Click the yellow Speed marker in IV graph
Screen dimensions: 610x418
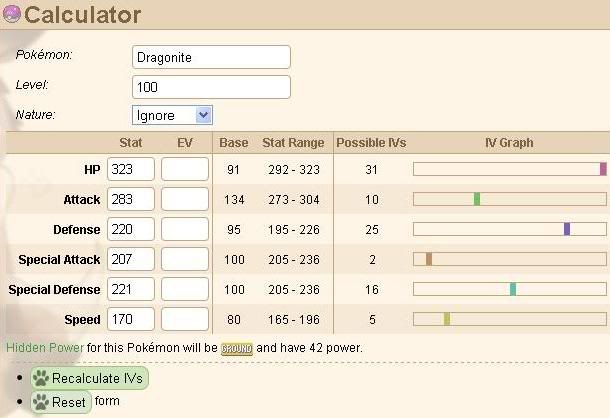pos(447,319)
